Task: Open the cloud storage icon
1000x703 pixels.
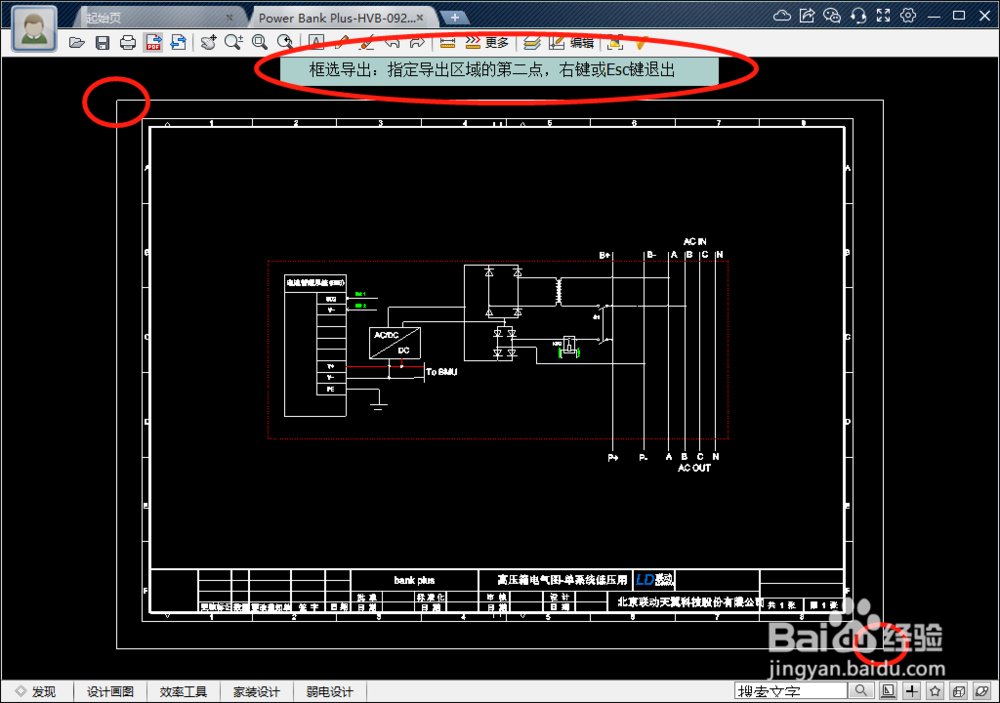Action: pos(782,16)
